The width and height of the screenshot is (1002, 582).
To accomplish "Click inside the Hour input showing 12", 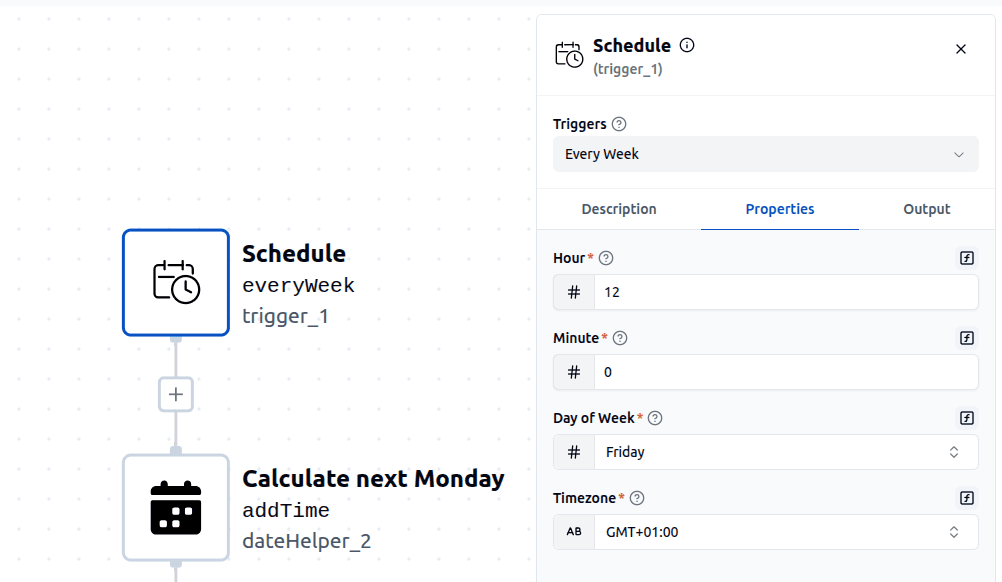I will click(788, 291).
